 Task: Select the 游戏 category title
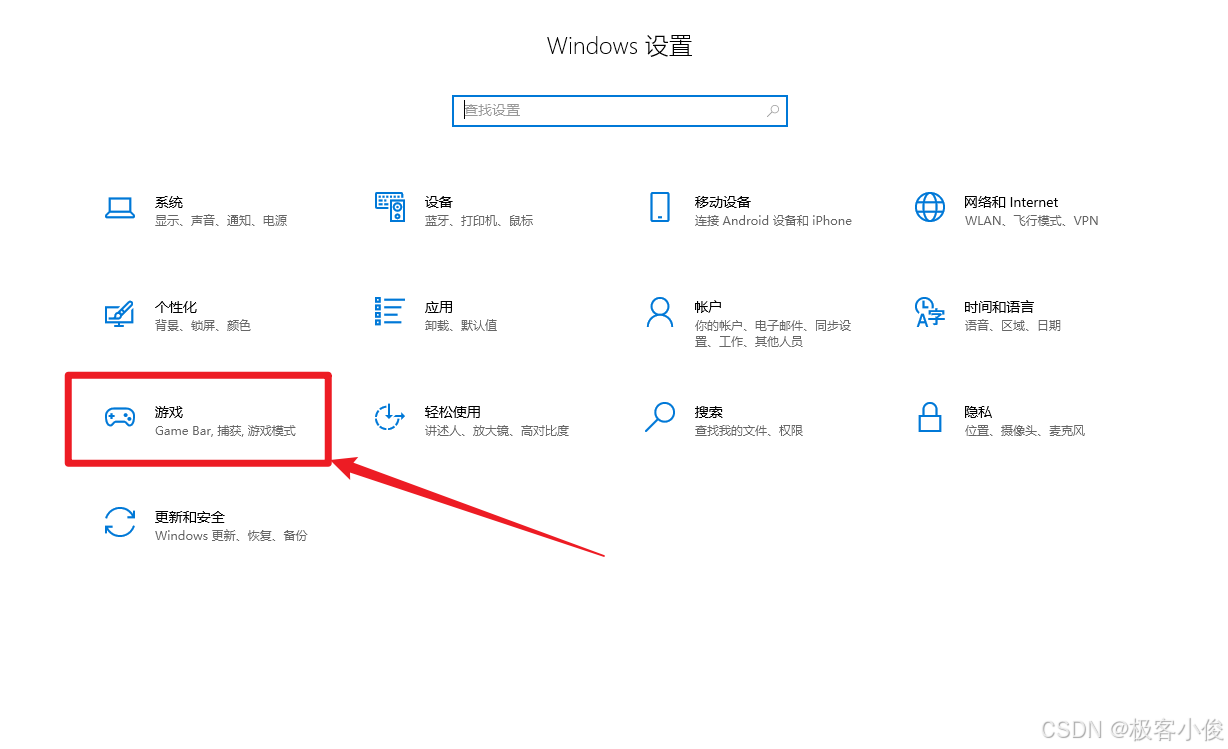coord(169,412)
